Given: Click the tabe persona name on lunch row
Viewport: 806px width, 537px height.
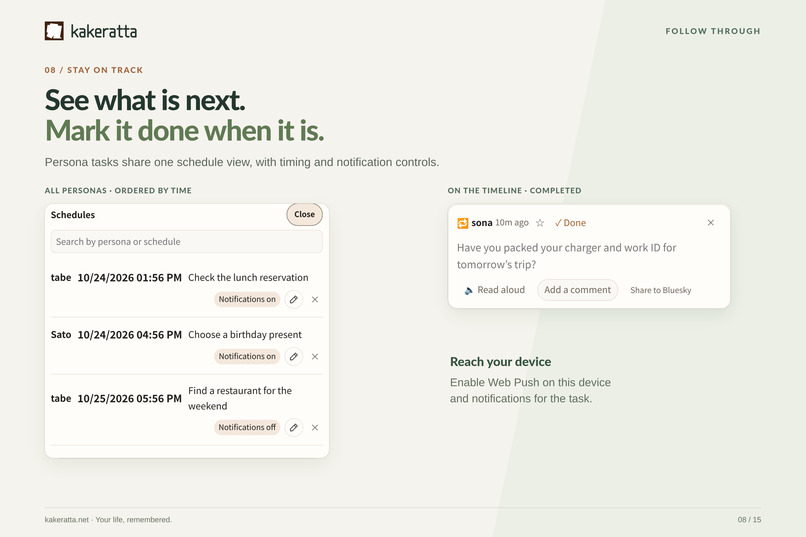Looking at the screenshot, I should coord(61,277).
